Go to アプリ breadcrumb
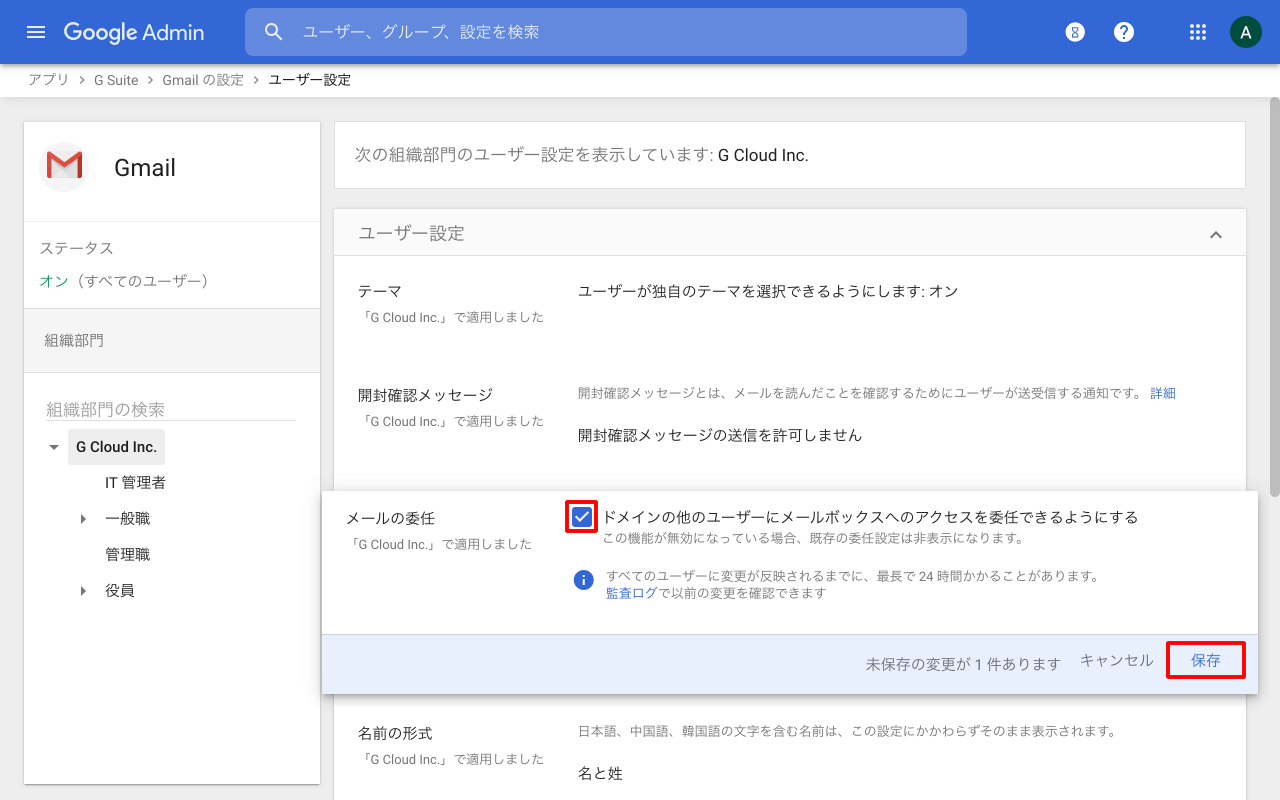Image resolution: width=1280 pixels, height=800 pixels. coord(48,80)
